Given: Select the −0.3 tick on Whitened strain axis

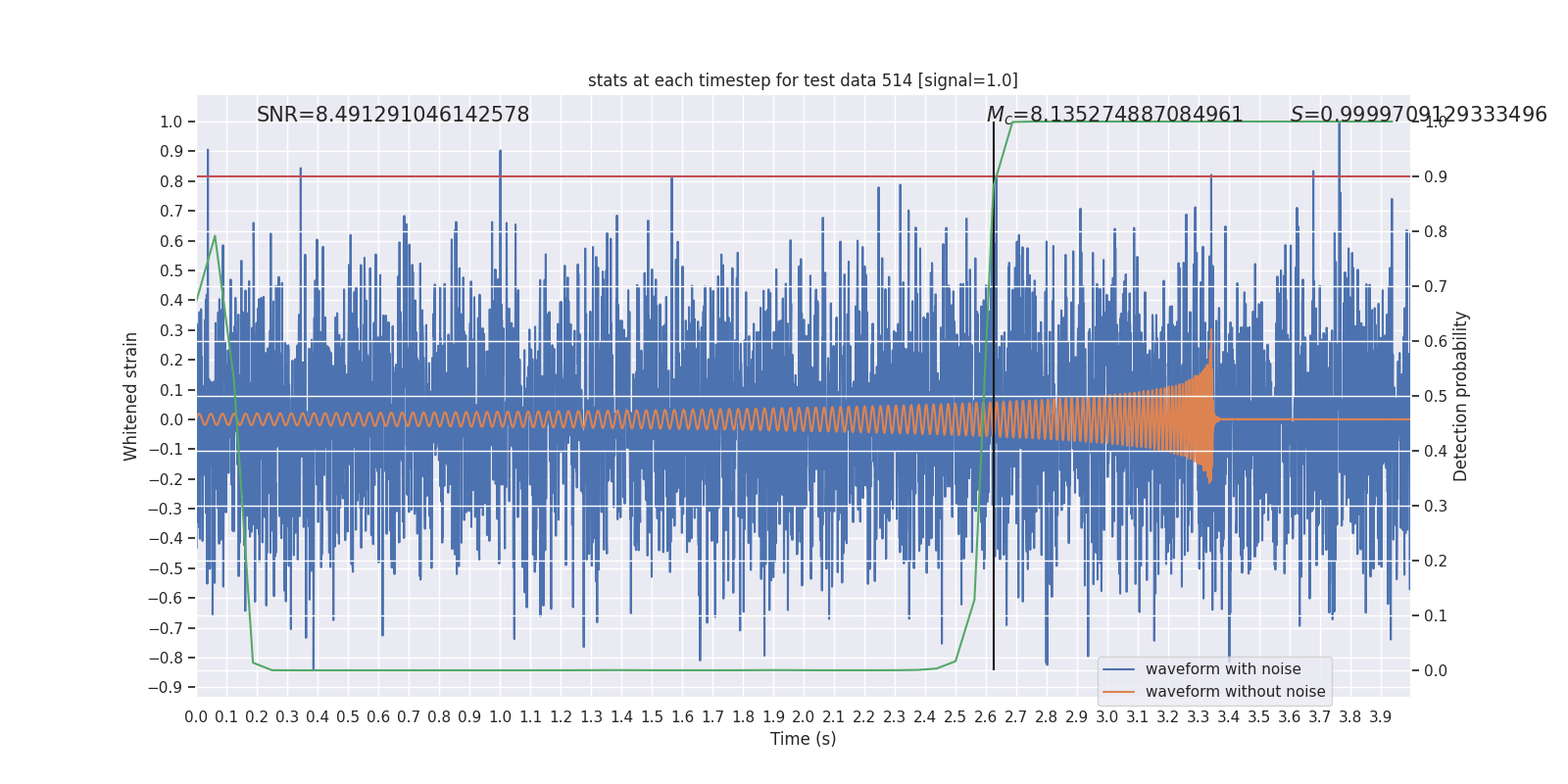Looking at the screenshot, I should click(166, 509).
